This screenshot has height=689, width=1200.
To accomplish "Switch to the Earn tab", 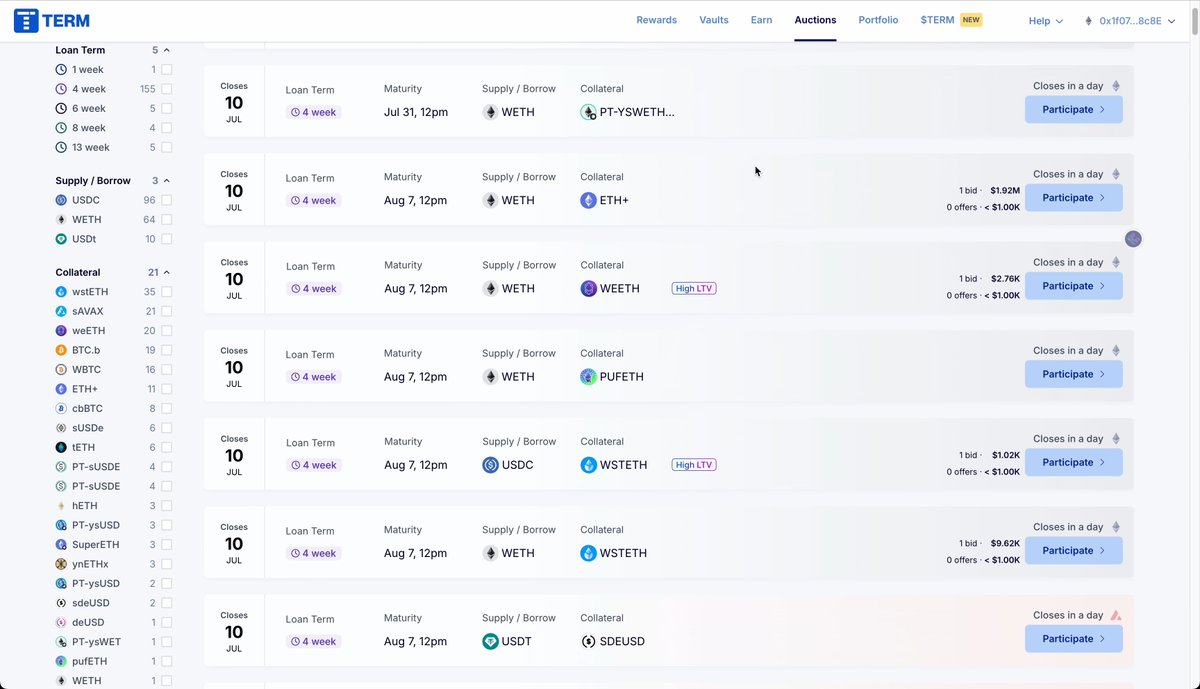I will (x=761, y=20).
